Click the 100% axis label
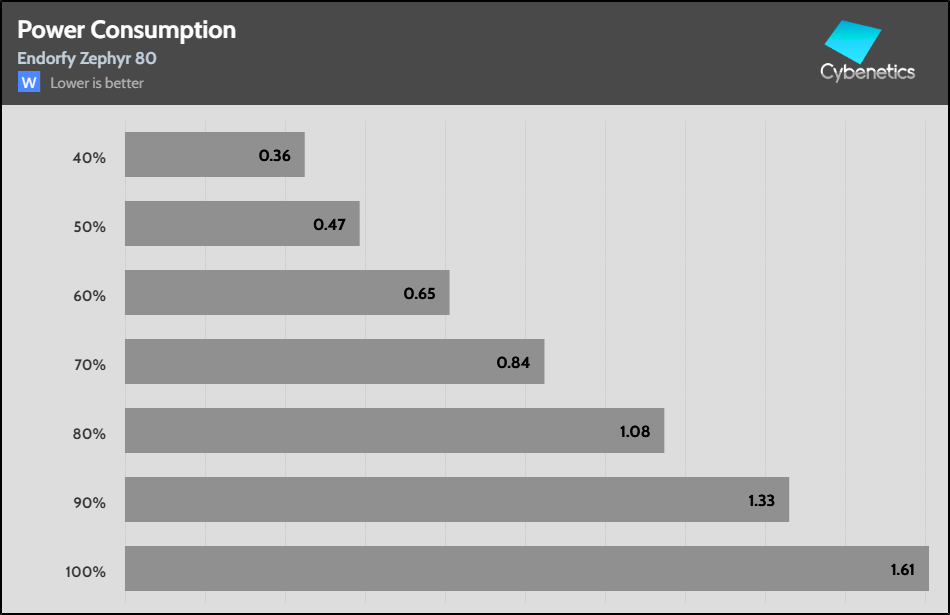 [87, 572]
